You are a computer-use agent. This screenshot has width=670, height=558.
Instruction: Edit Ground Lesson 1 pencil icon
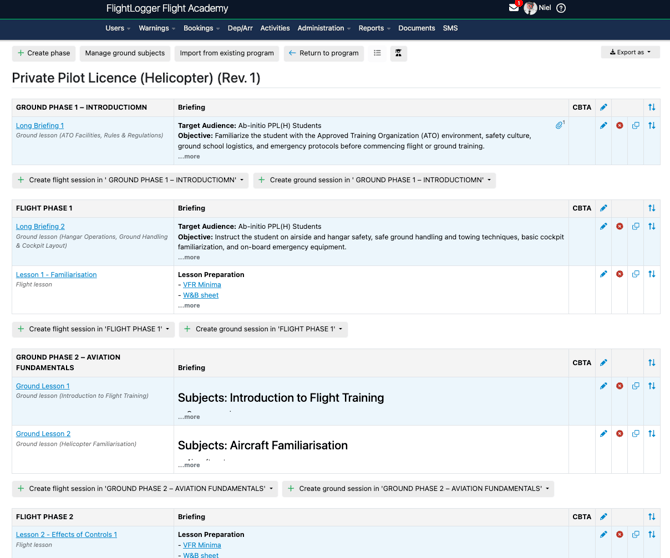(603, 386)
